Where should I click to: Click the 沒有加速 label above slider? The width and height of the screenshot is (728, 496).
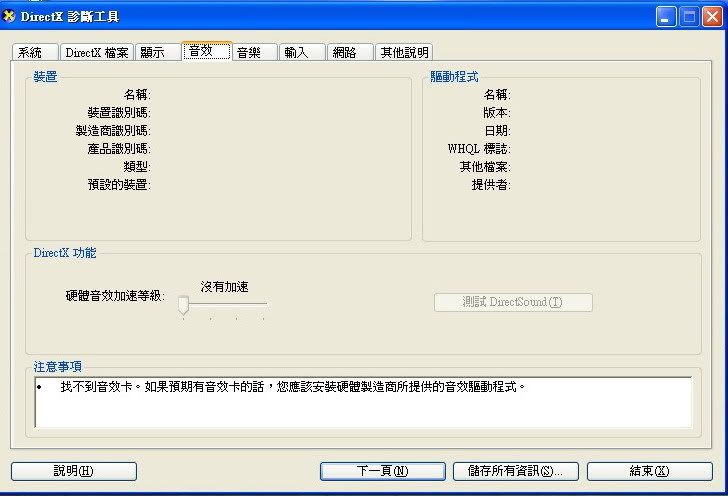click(x=224, y=287)
